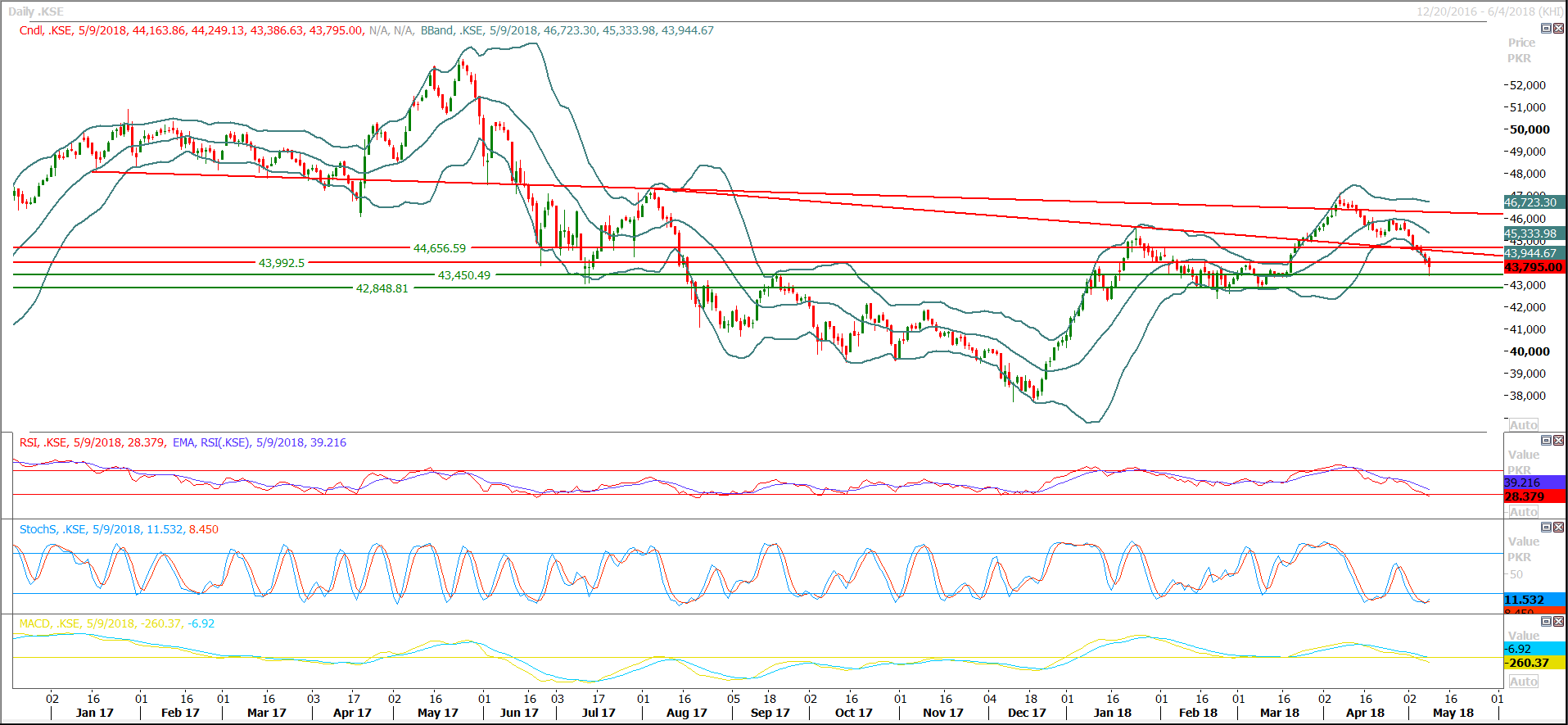
Task: Click the 52,000 price axis tick
Action: point(1528,85)
